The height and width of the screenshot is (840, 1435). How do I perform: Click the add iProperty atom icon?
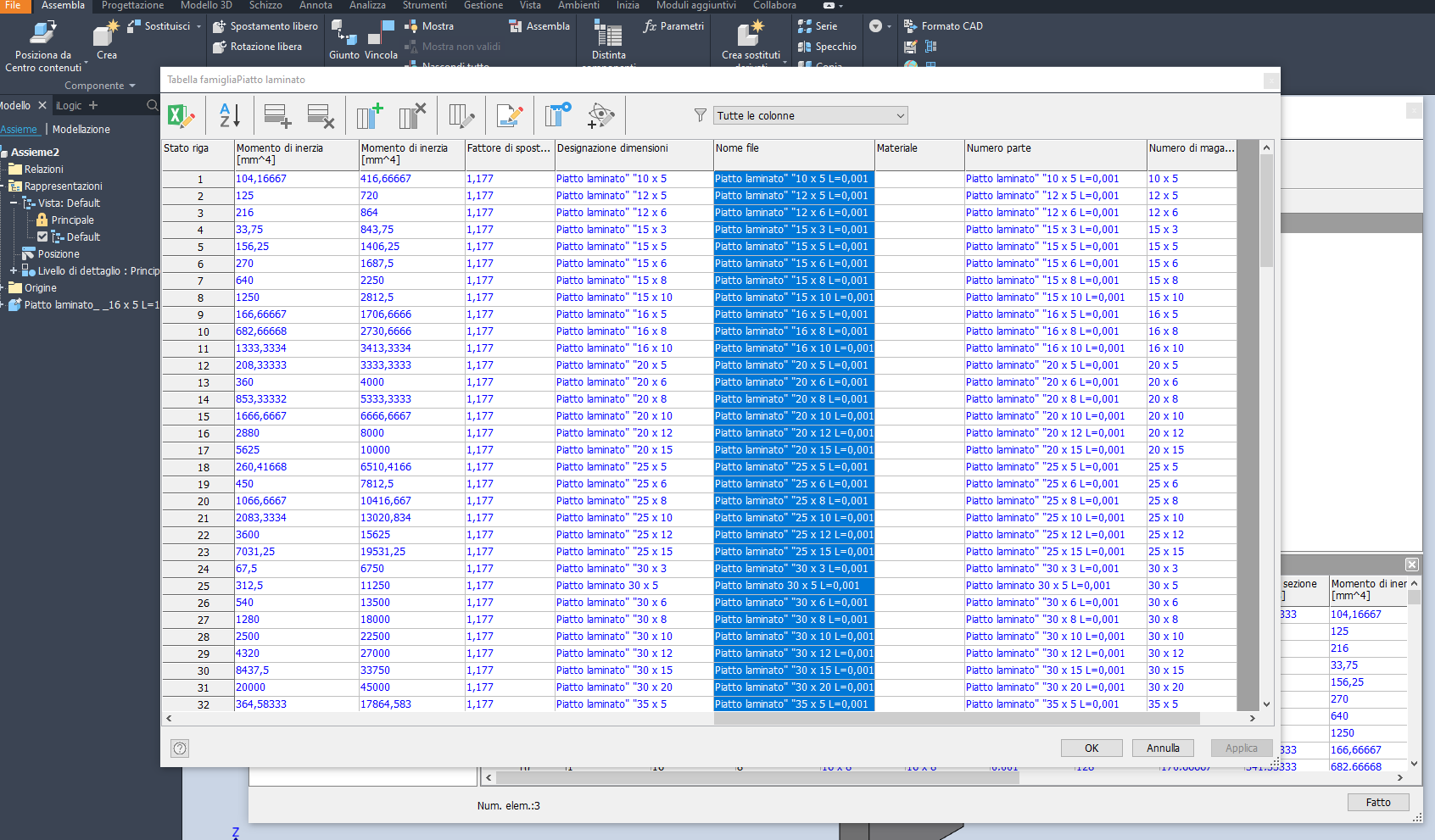pyautogui.click(x=600, y=115)
